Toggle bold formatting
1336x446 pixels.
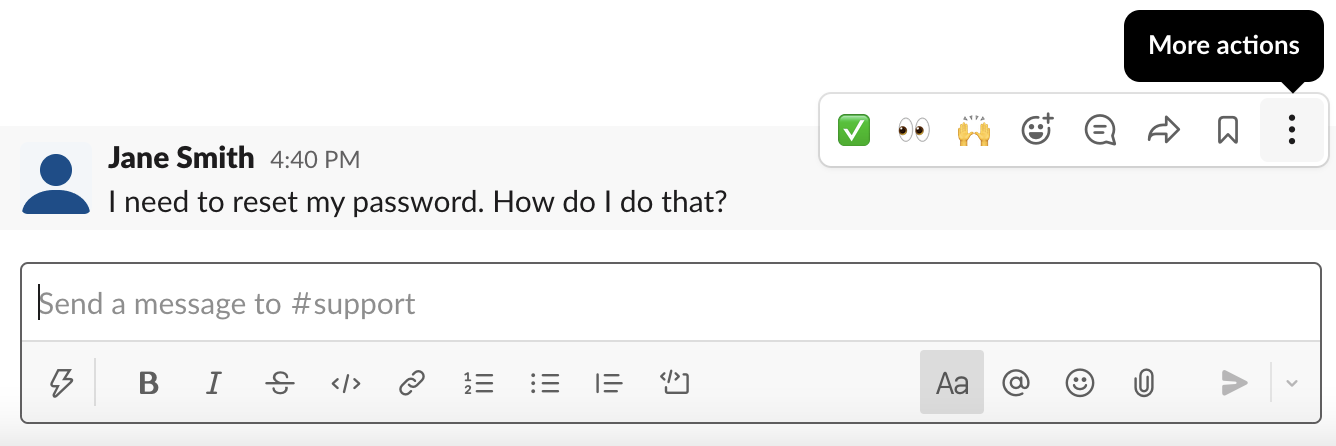(149, 382)
